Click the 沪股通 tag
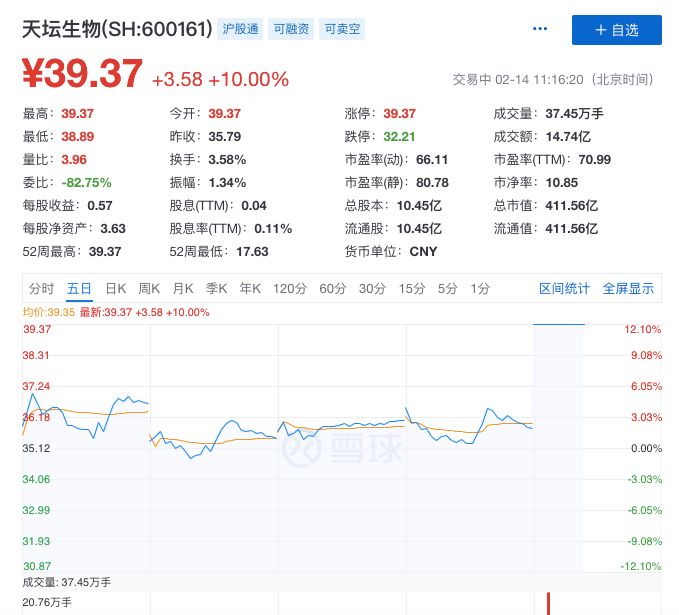The height and width of the screenshot is (615, 679). click(x=240, y=29)
